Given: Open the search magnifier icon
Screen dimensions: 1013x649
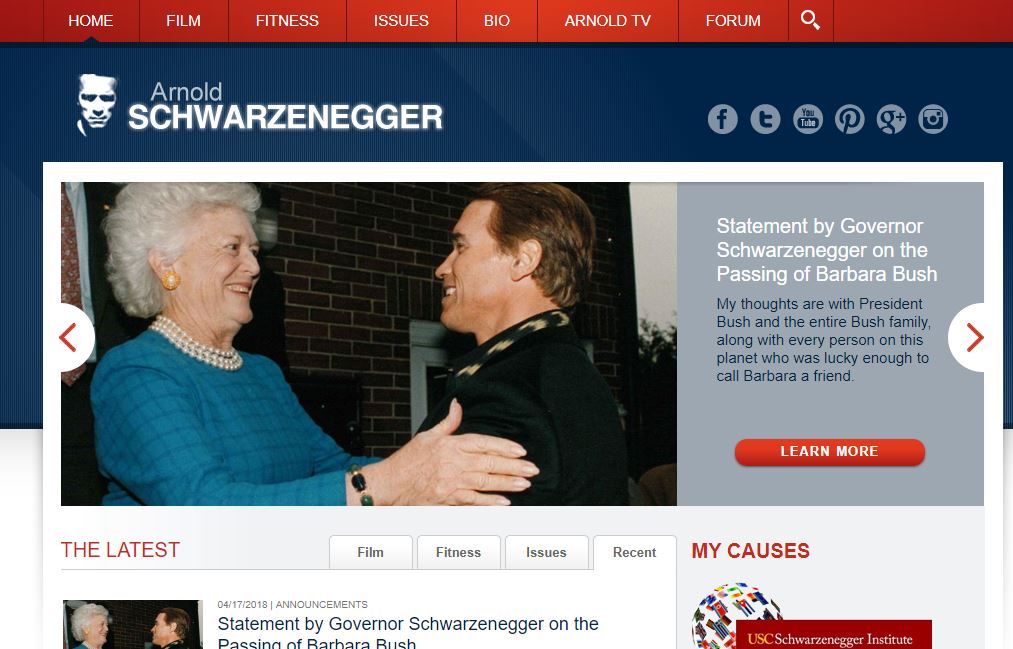Looking at the screenshot, I should click(x=810, y=21).
